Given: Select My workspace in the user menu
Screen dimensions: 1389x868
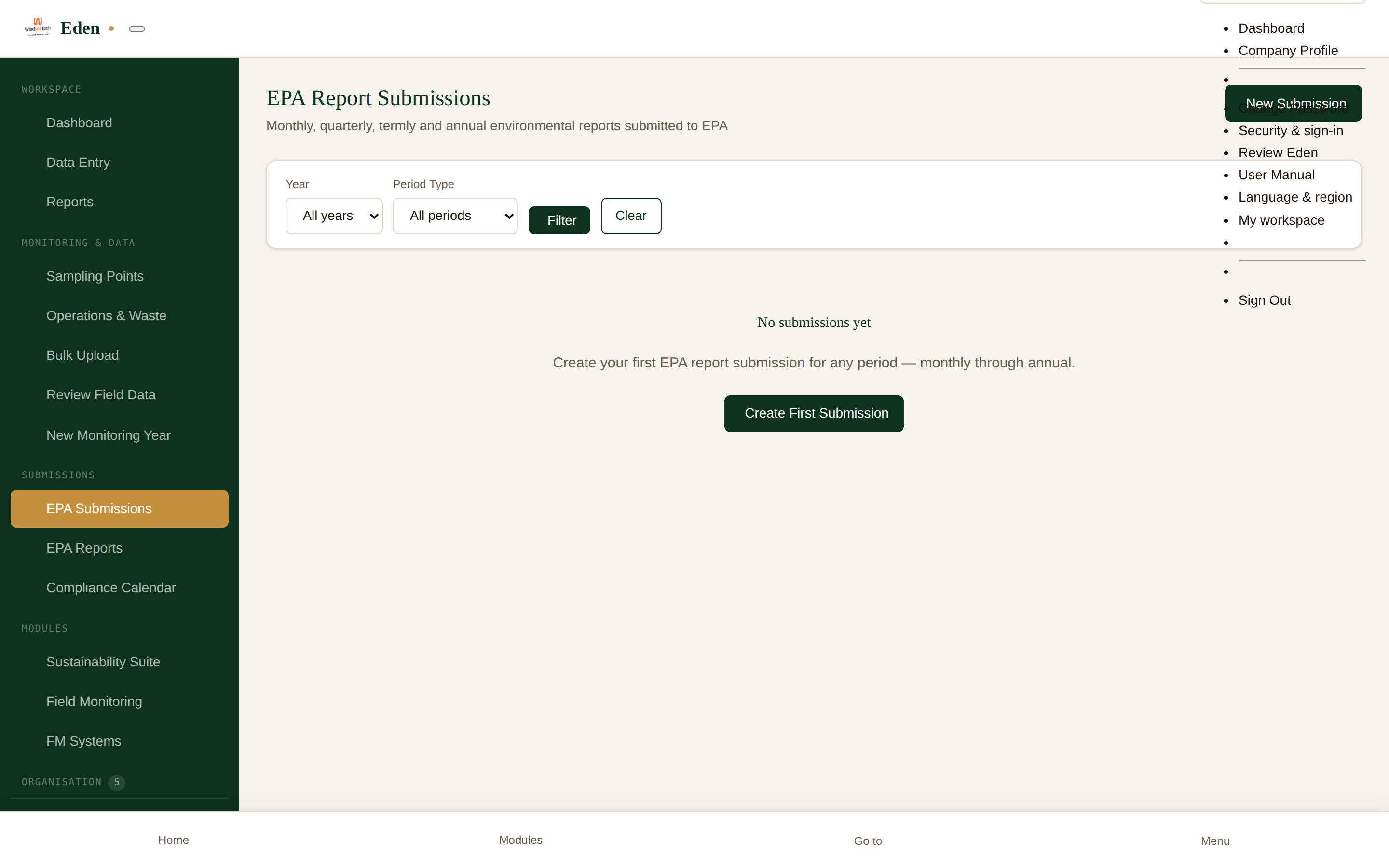Looking at the screenshot, I should pos(1281,220).
